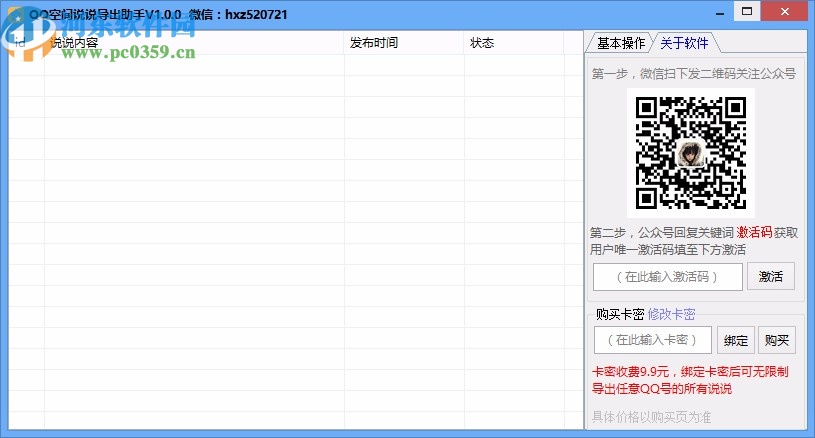Click the red 激活码 keyword text
Viewport: 815px width, 438px height.
[754, 232]
